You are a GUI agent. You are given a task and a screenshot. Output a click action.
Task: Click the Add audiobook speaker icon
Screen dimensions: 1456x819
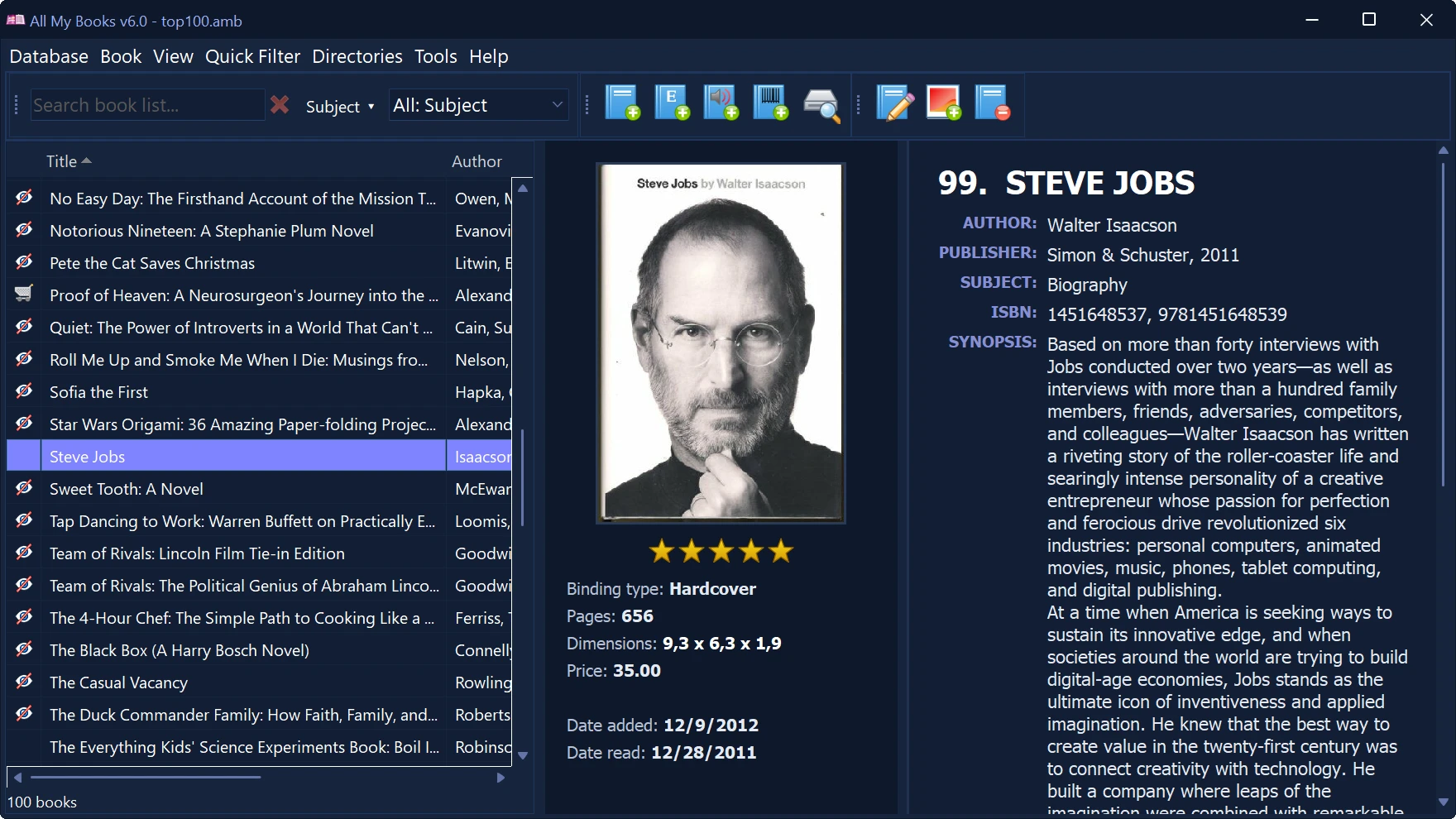(x=721, y=103)
